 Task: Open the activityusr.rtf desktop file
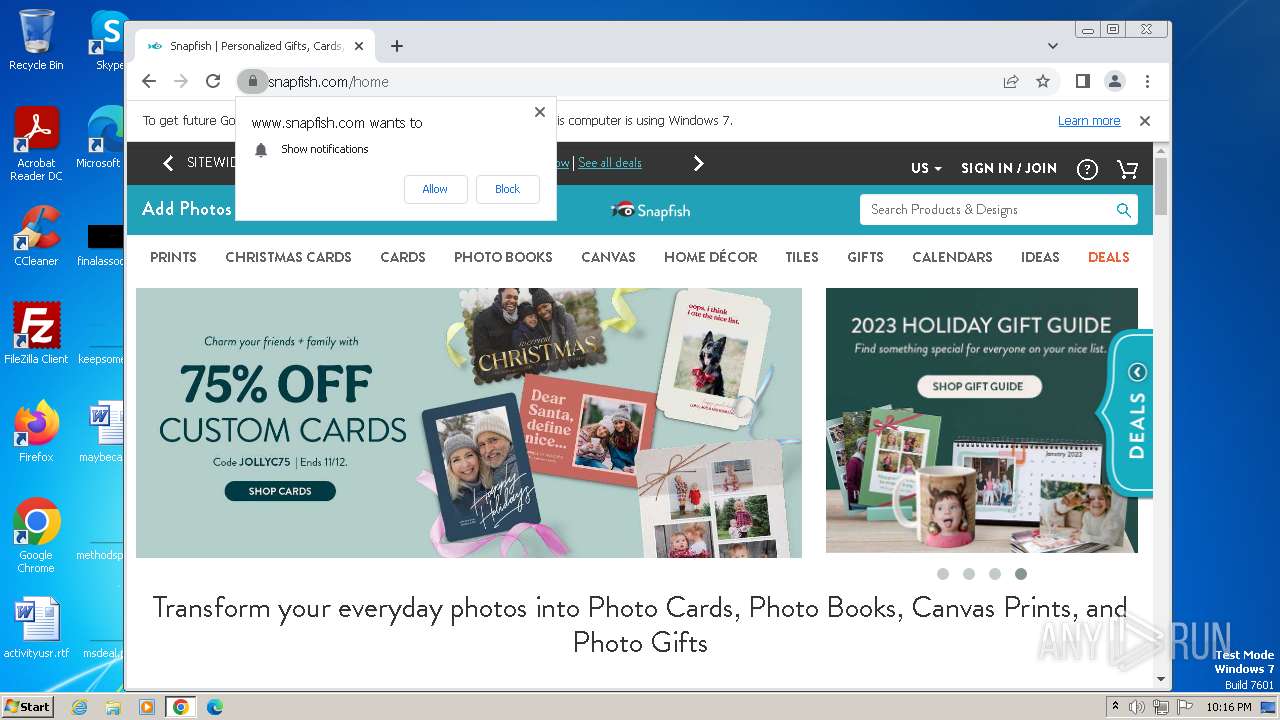point(36,628)
